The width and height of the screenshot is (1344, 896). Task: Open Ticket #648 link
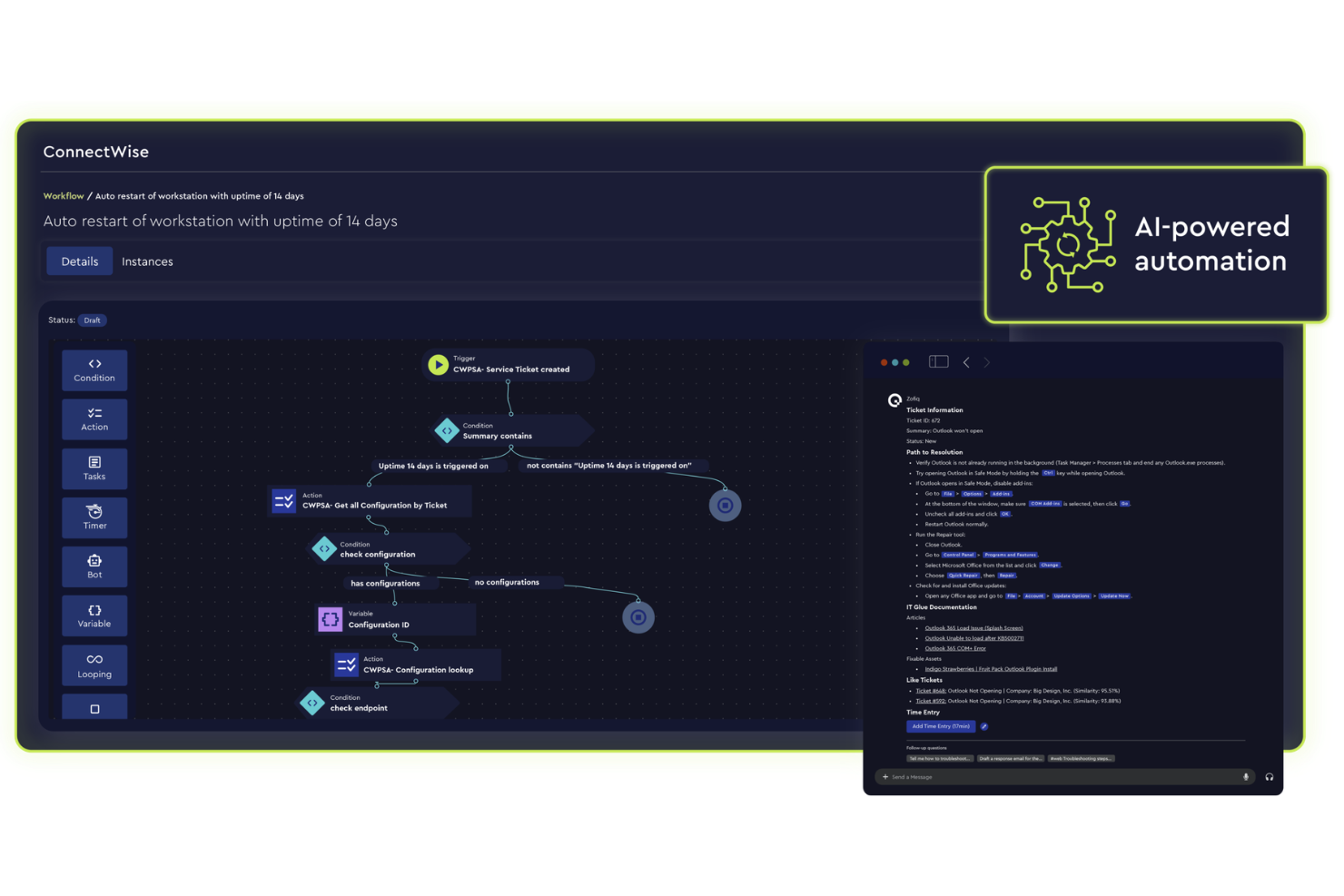coord(930,691)
